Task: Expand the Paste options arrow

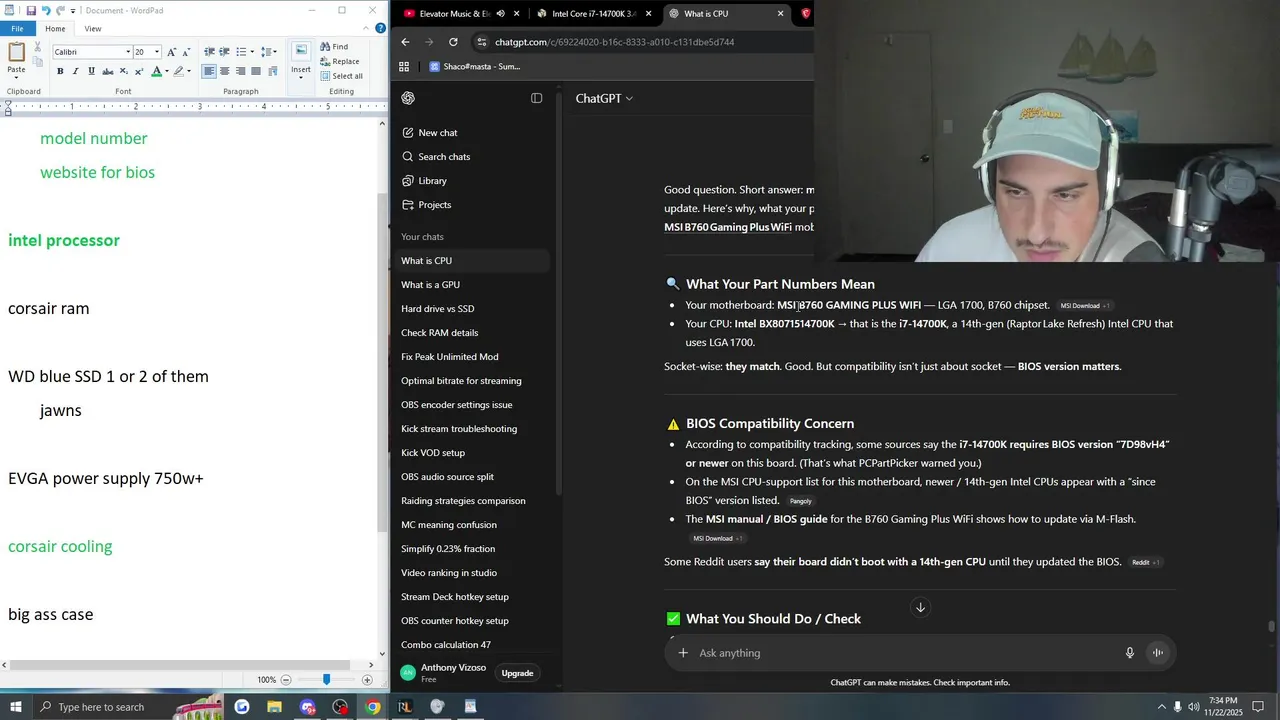Action: 16,78
